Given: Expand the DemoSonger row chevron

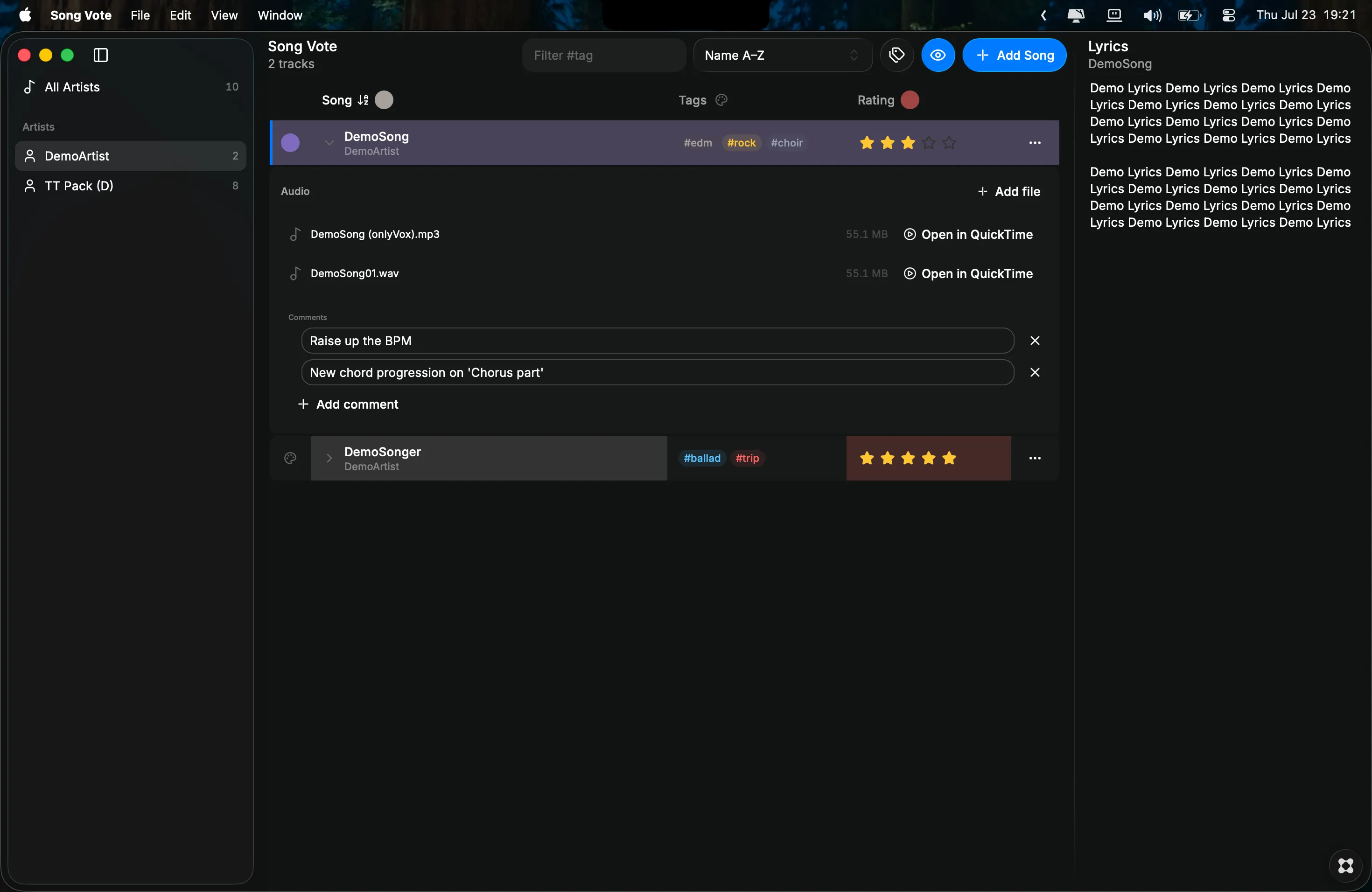Looking at the screenshot, I should pos(329,458).
